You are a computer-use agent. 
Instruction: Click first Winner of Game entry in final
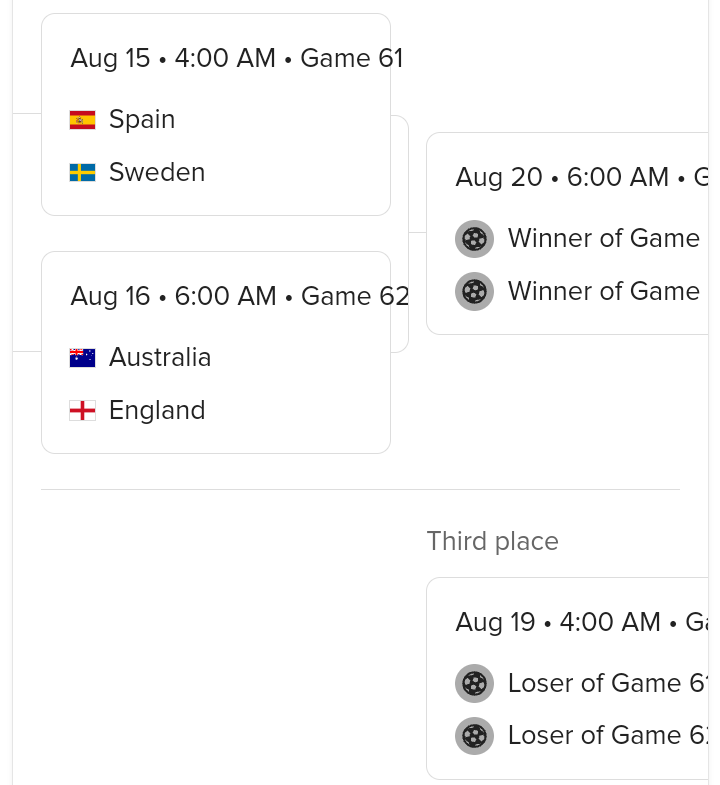(604, 238)
